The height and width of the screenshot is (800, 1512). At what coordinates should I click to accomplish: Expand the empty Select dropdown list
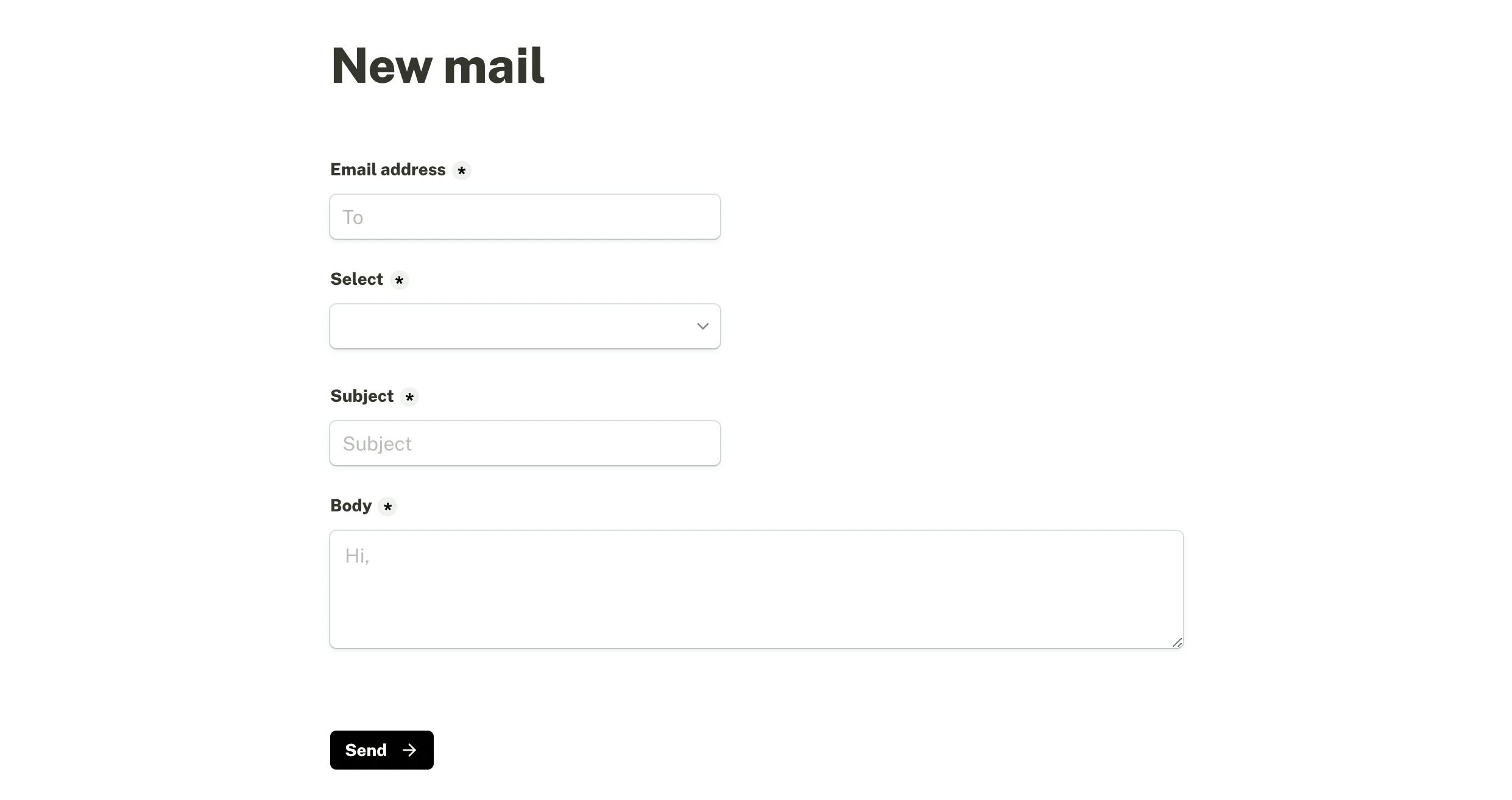525,326
